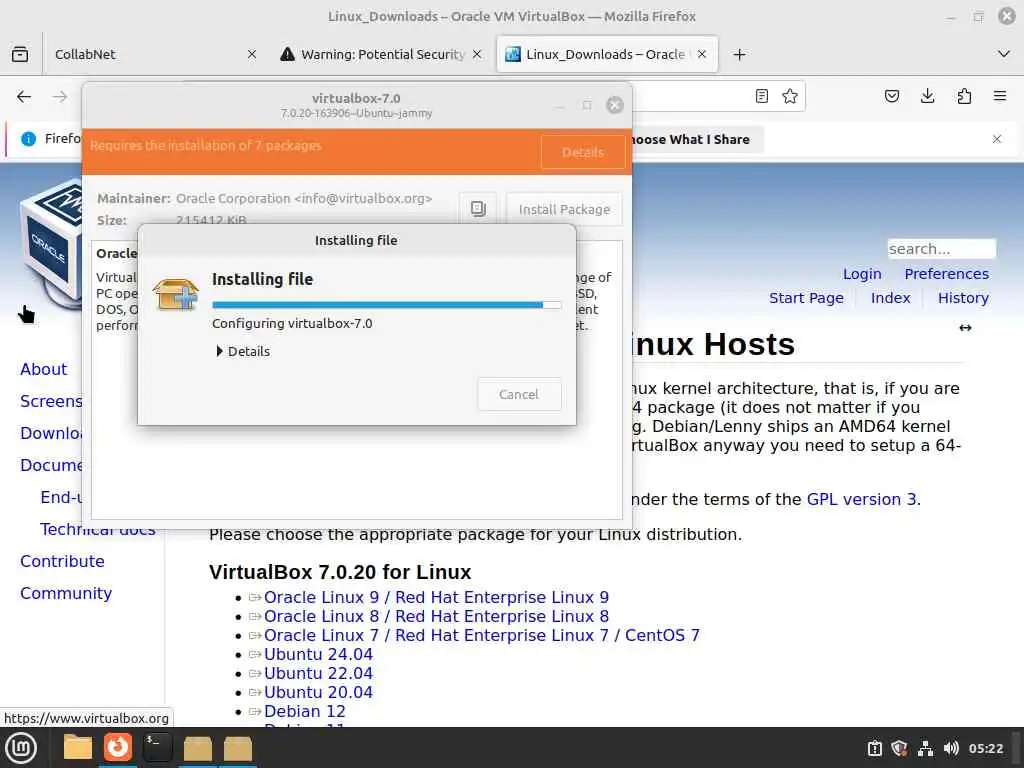This screenshot has width=1024, height=768.
Task: Open the Index link
Action: [890, 298]
